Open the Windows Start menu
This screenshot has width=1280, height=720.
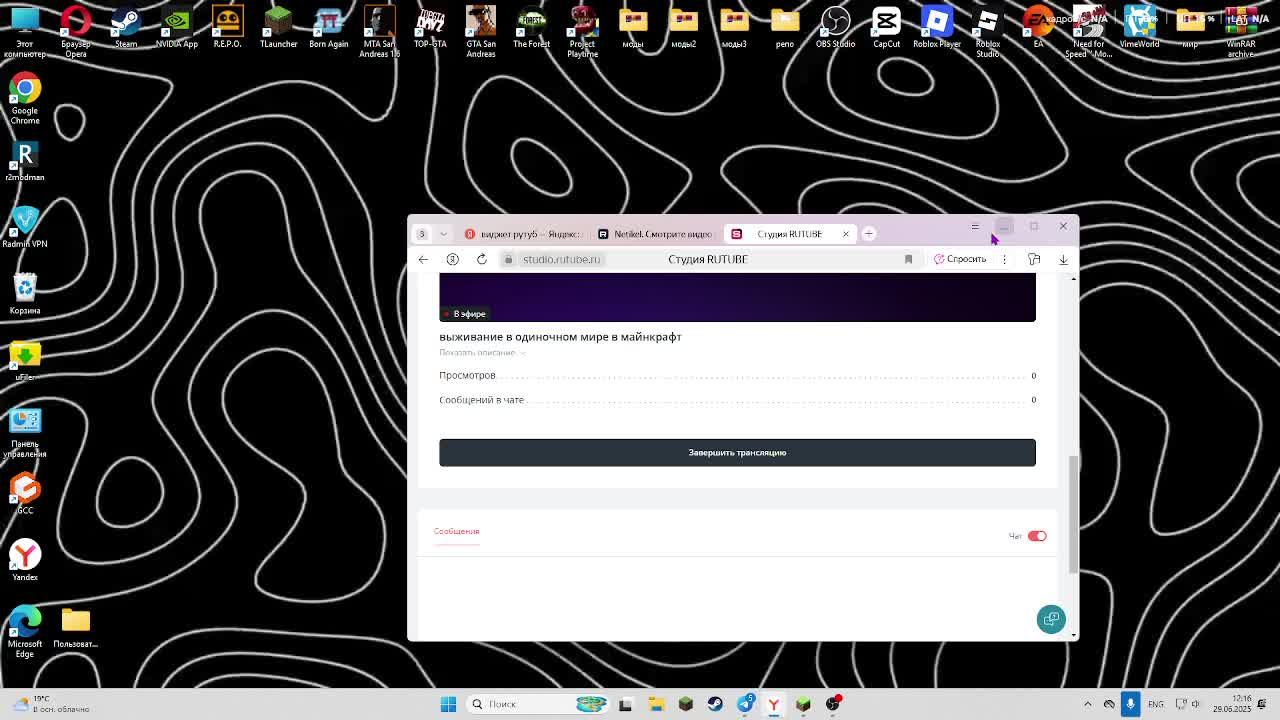tap(448, 704)
